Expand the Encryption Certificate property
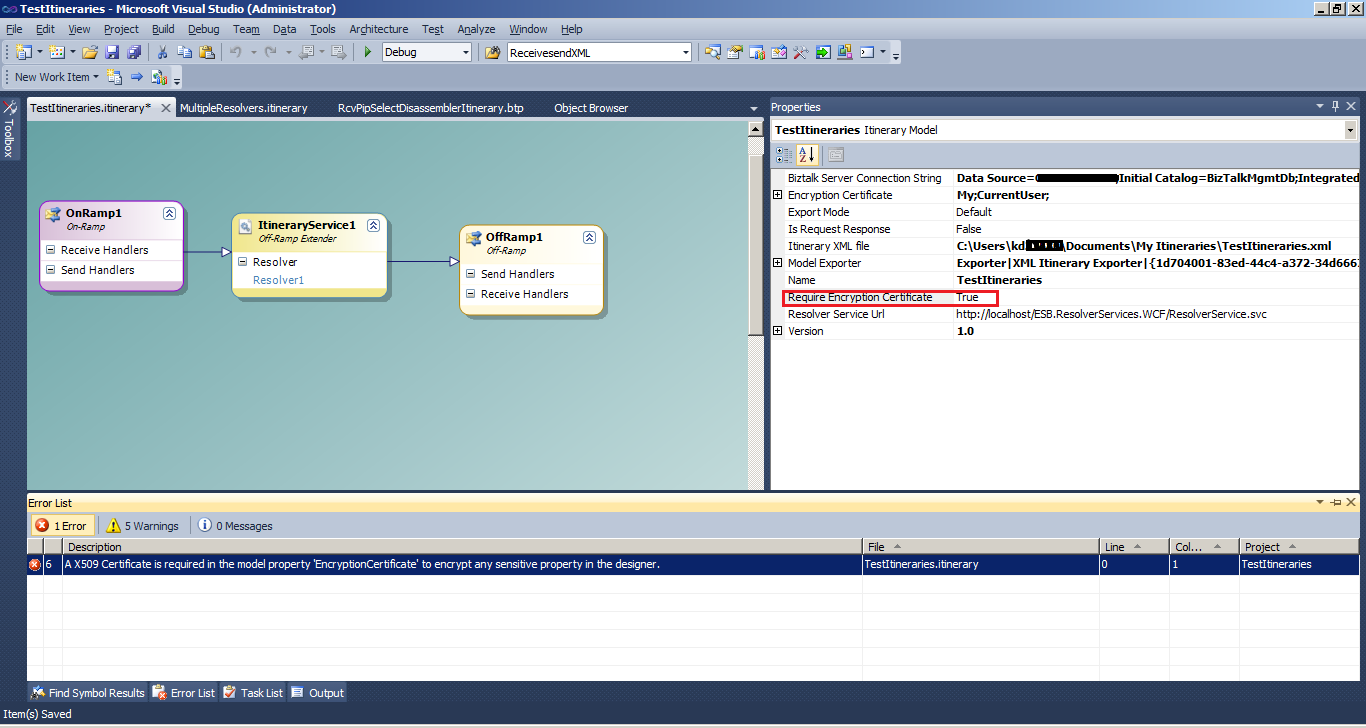Screen dimensions: 1366x728 tap(778, 195)
